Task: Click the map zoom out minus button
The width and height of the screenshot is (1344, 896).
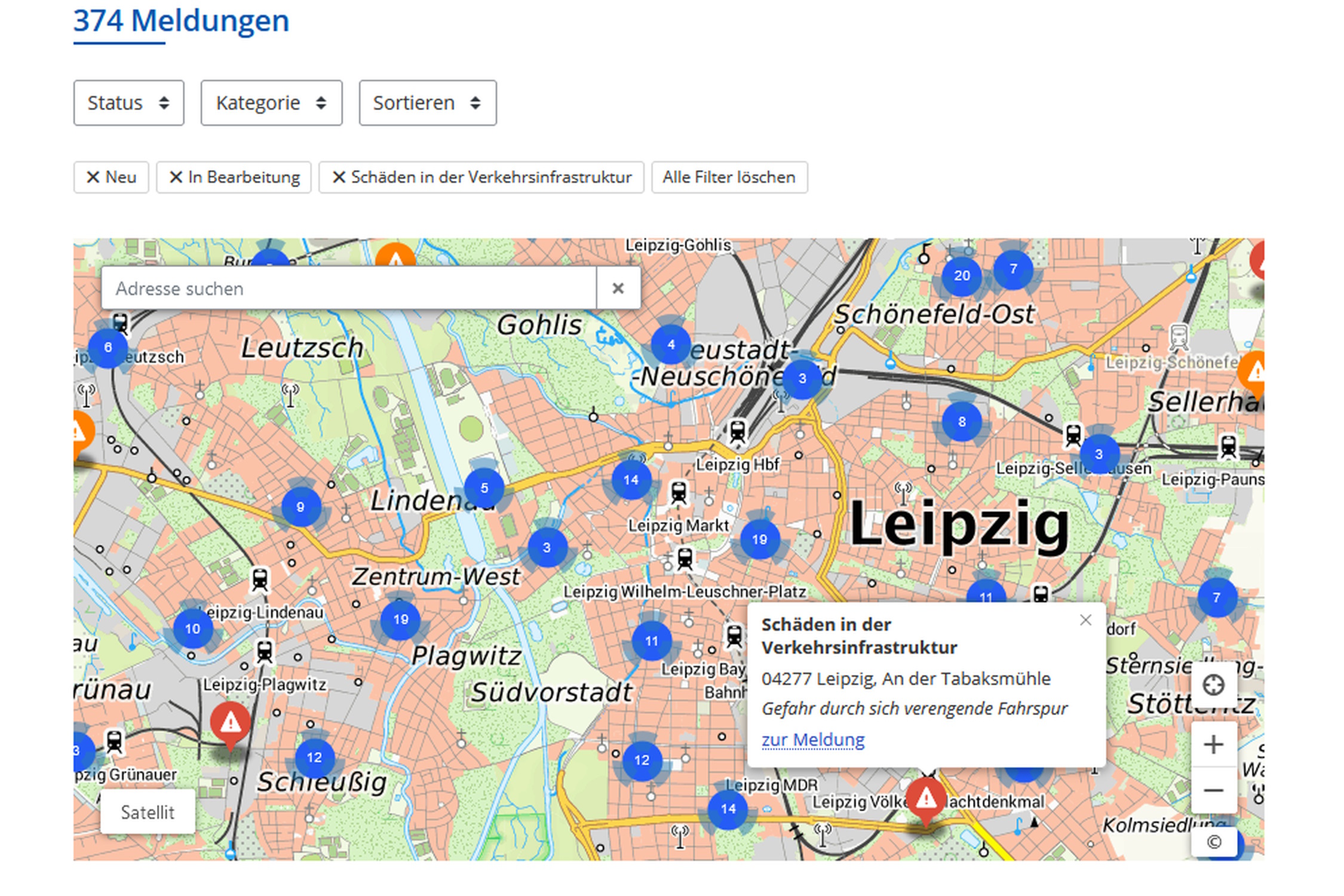Action: click(1213, 790)
